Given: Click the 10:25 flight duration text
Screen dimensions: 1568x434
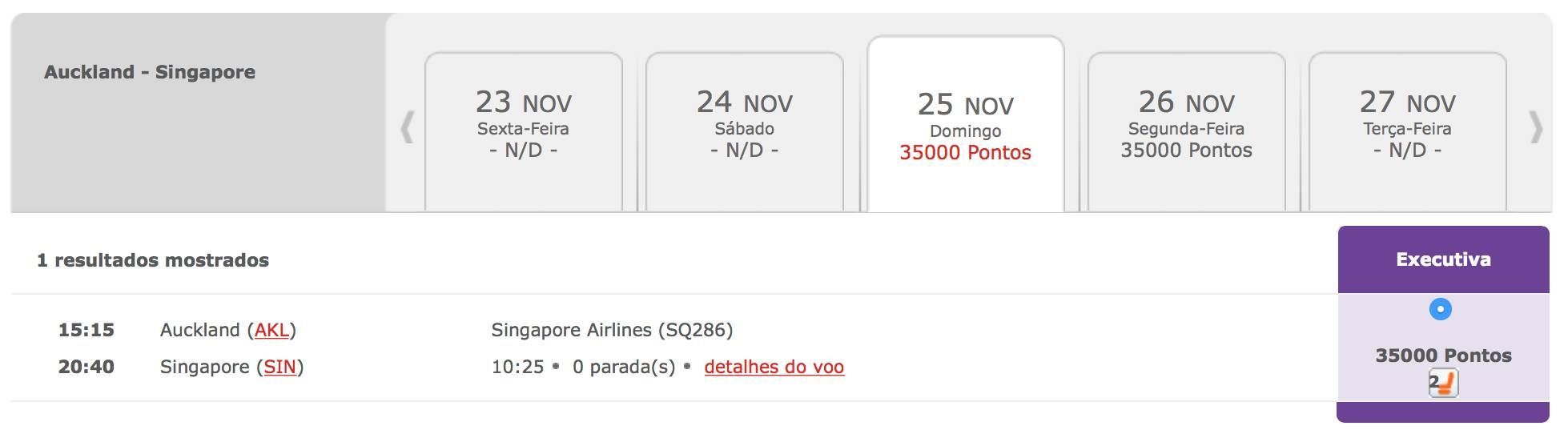Looking at the screenshot, I should (517, 367).
